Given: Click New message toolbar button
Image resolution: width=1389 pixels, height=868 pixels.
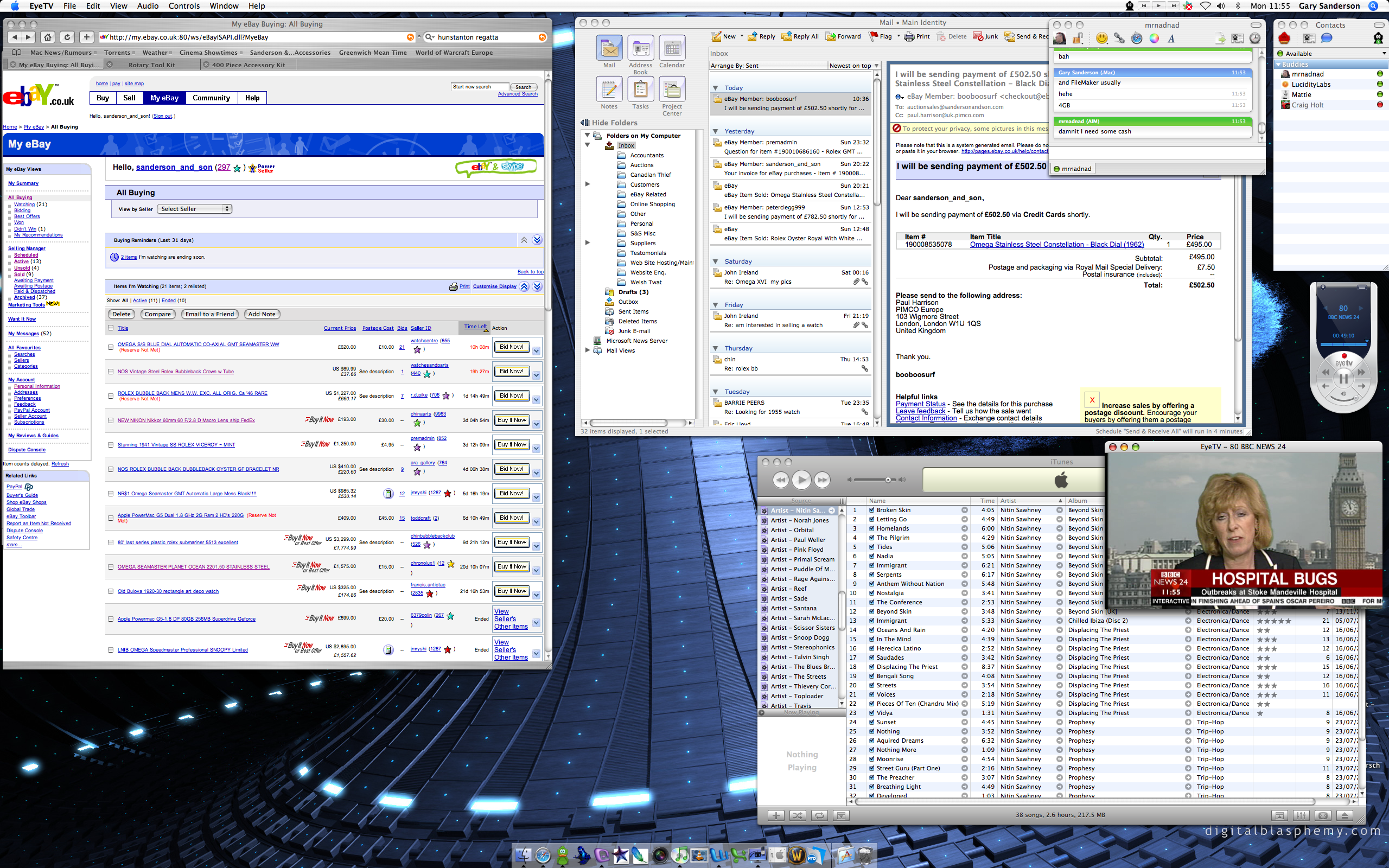Looking at the screenshot, I should point(723,36).
